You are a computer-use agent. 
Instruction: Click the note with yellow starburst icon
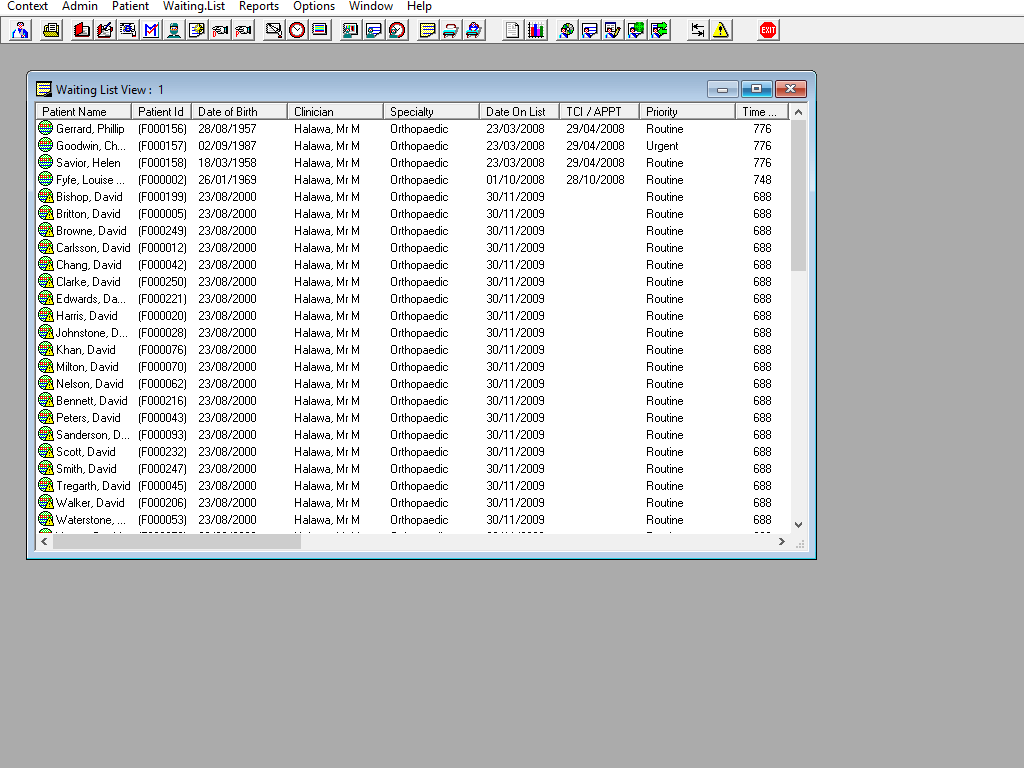tap(197, 30)
